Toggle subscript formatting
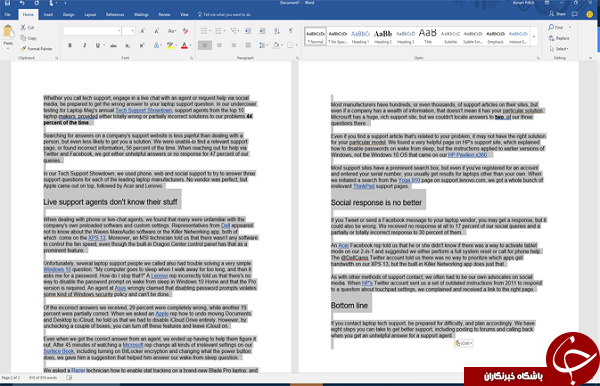600x386 pixels. 127,46
